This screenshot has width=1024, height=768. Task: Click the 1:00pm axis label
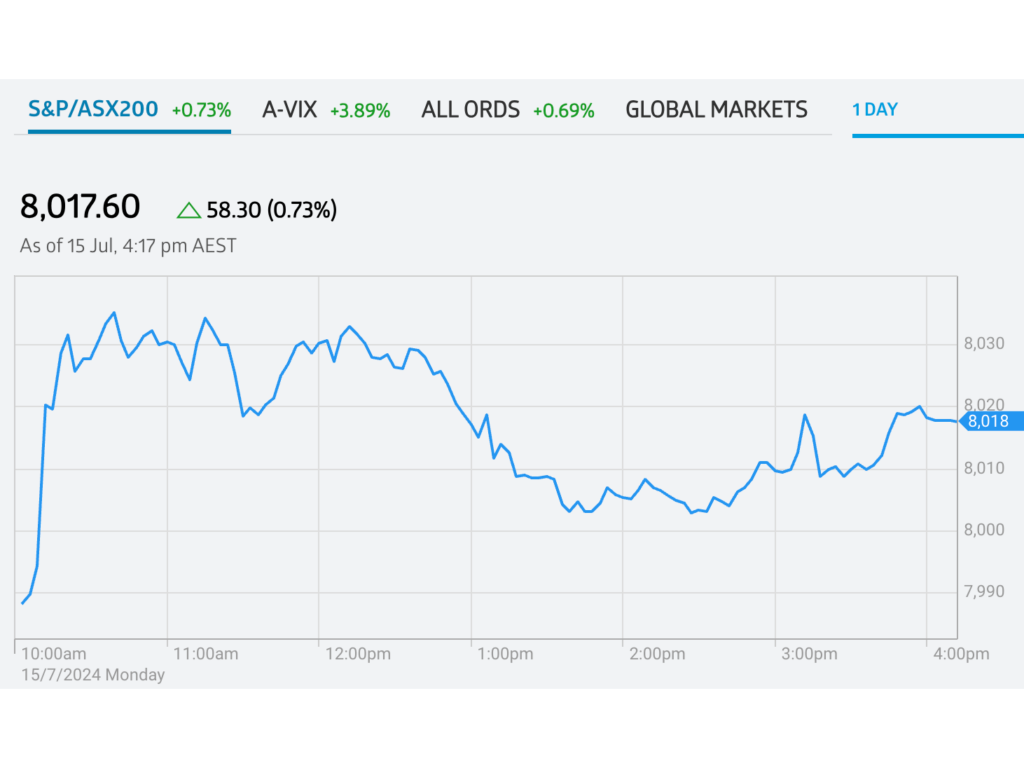(x=505, y=654)
